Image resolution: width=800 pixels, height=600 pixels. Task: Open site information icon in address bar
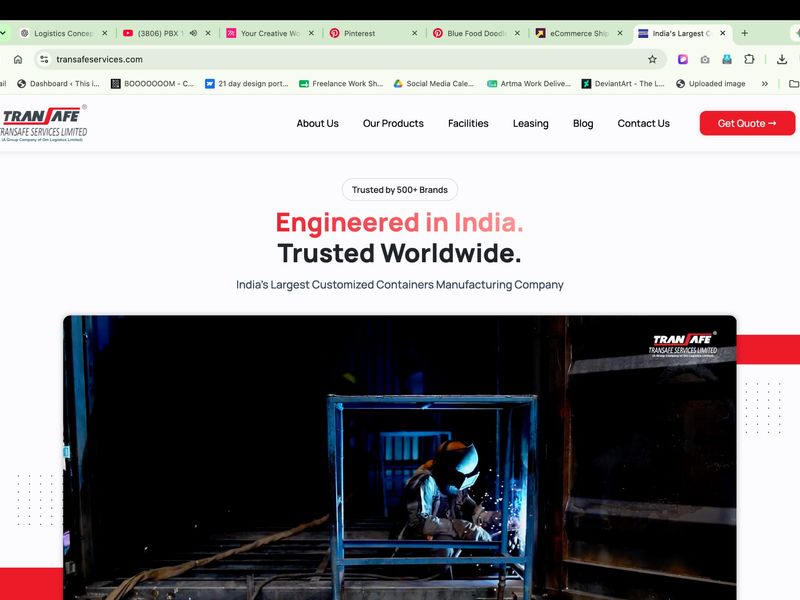(44, 59)
